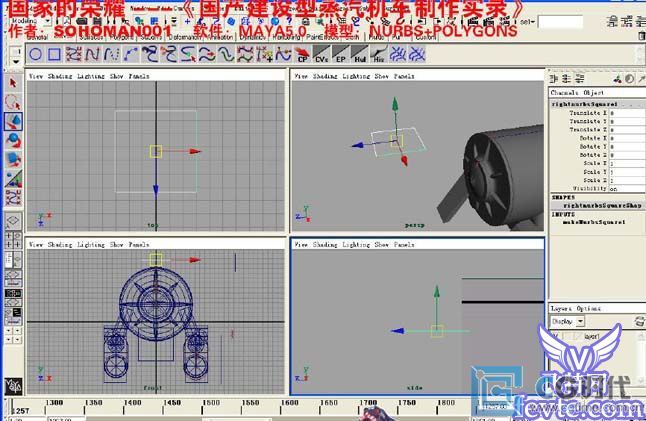Image resolution: width=646 pixels, height=421 pixels.
Task: Open the Object menu in Channel Box
Action: pyautogui.click(x=594, y=93)
